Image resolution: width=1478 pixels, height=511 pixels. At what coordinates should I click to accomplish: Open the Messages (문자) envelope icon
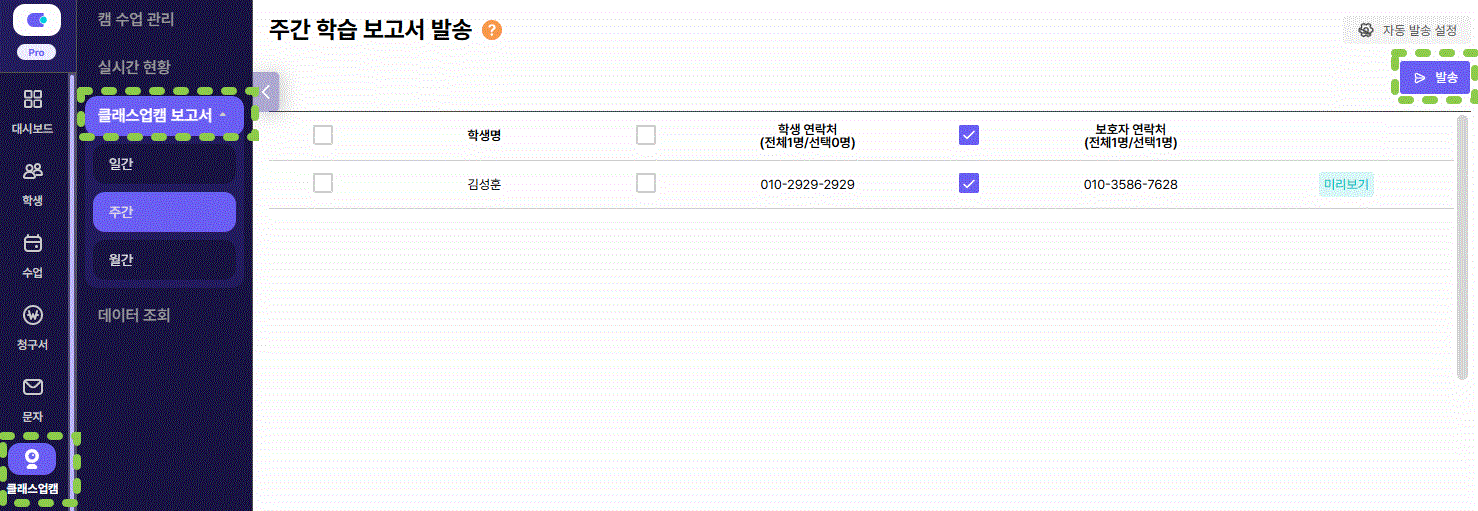[x=33, y=387]
